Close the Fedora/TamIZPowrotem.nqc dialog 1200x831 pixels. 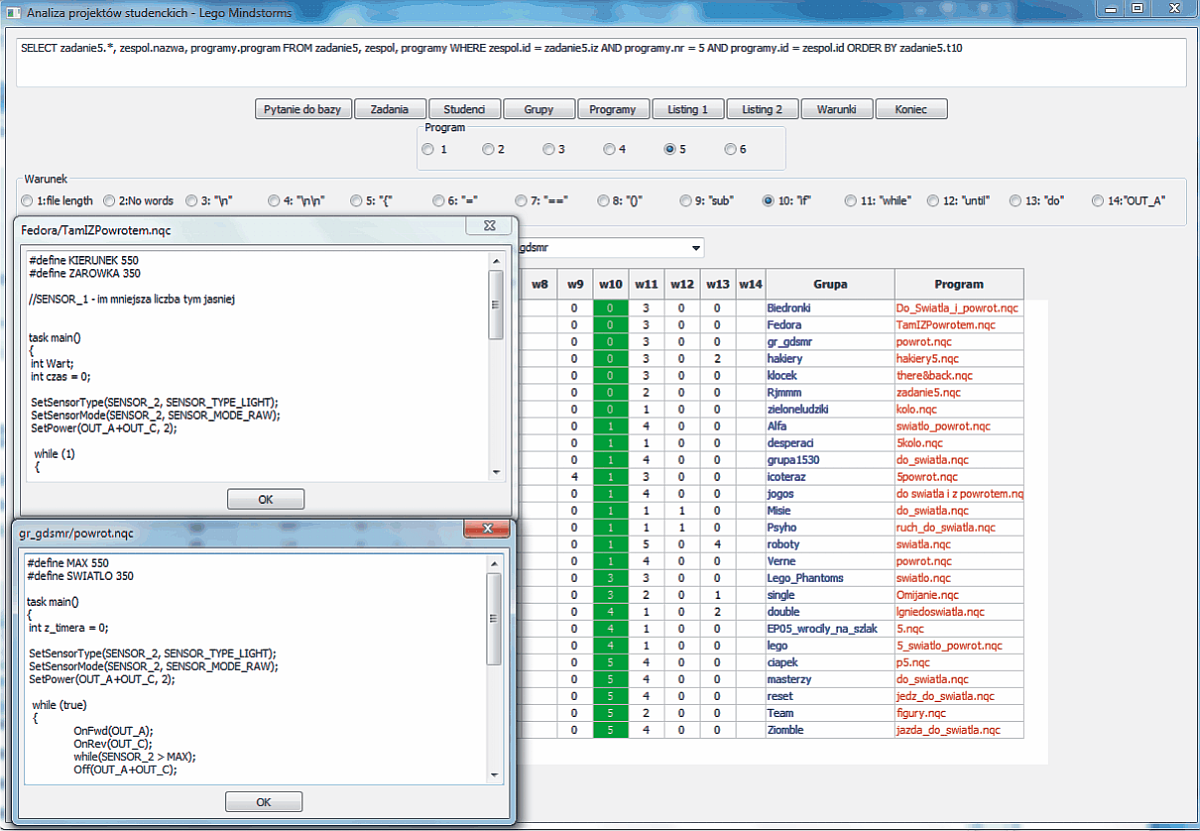pyautogui.click(x=489, y=227)
